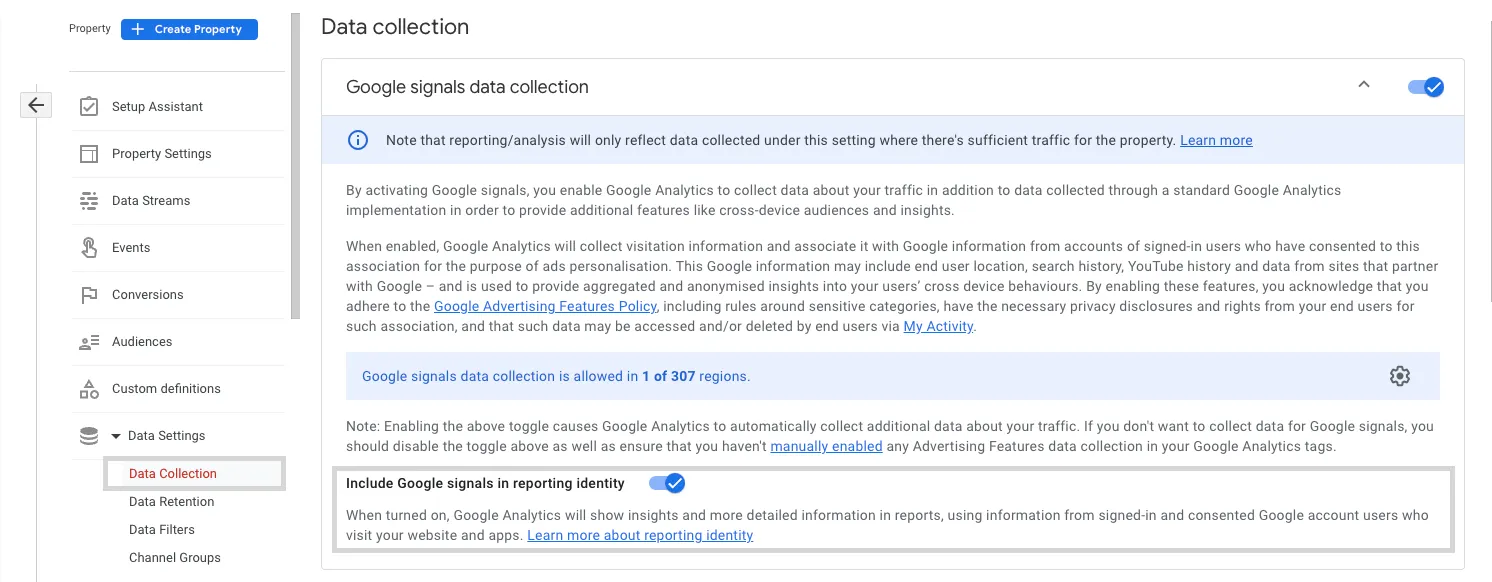Select Data Settings label

point(166,436)
